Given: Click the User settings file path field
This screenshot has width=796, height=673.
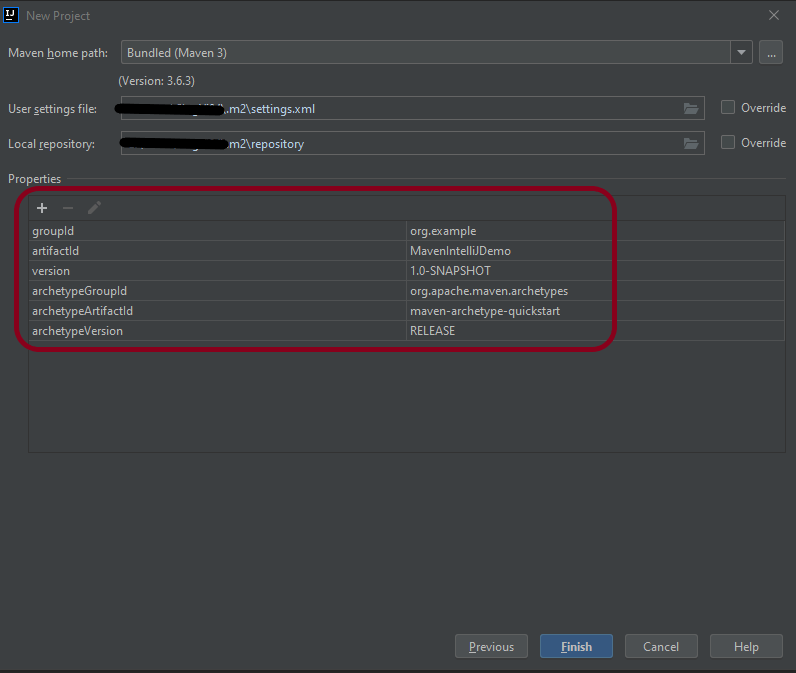Looking at the screenshot, I should pyautogui.click(x=400, y=108).
